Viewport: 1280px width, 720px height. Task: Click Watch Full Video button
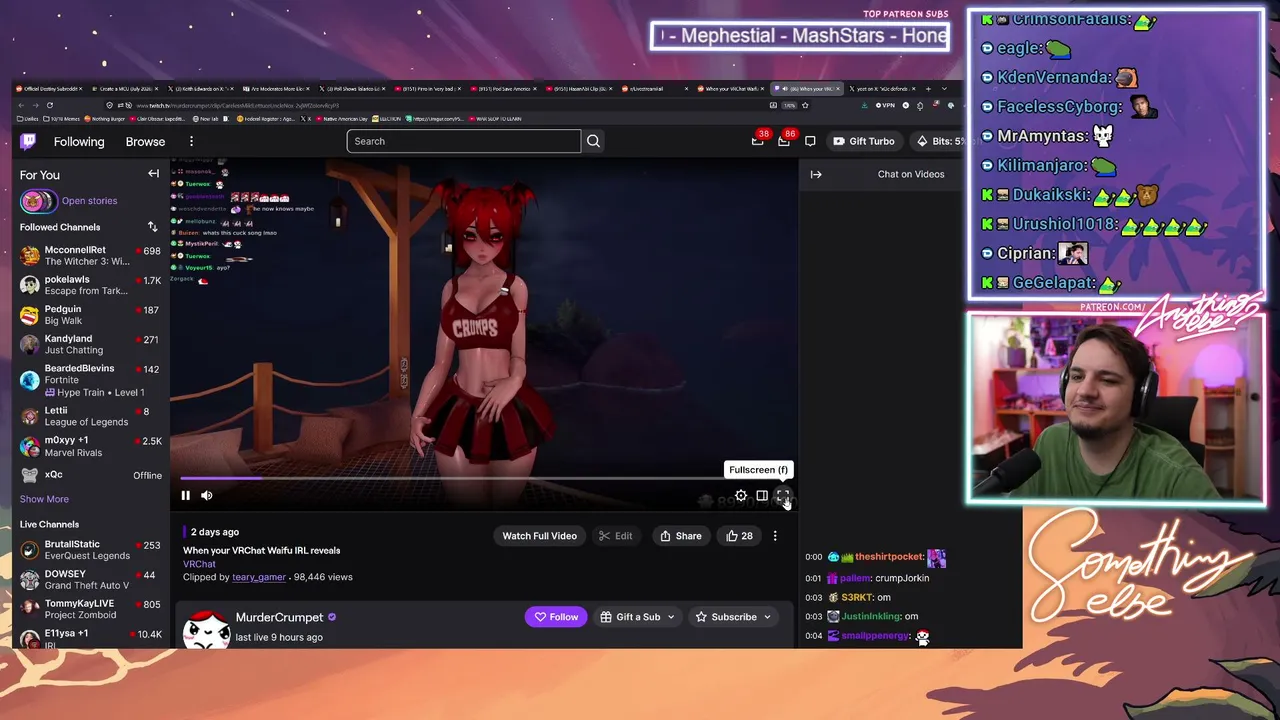pyautogui.click(x=539, y=536)
